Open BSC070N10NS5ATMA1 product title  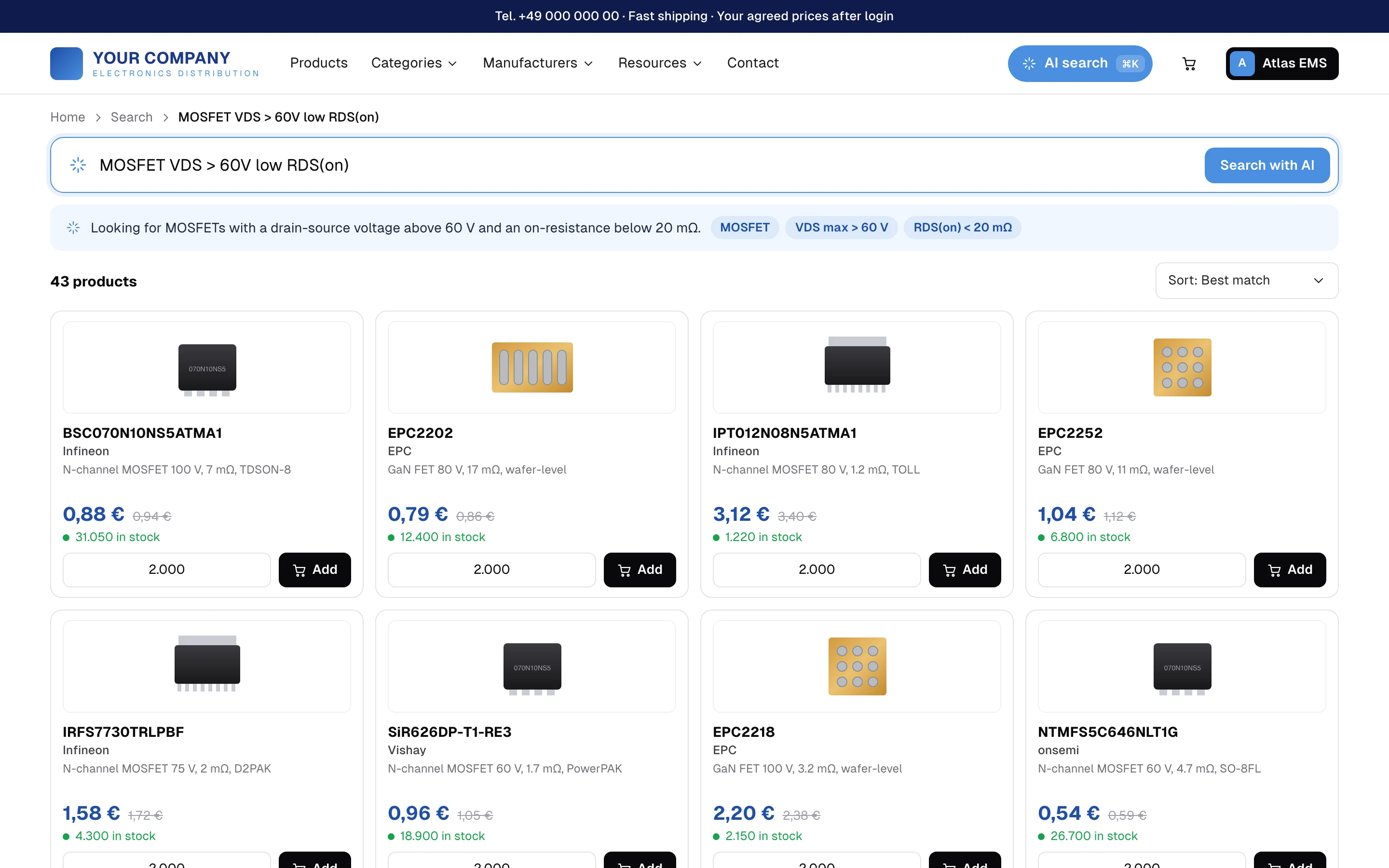click(142, 433)
